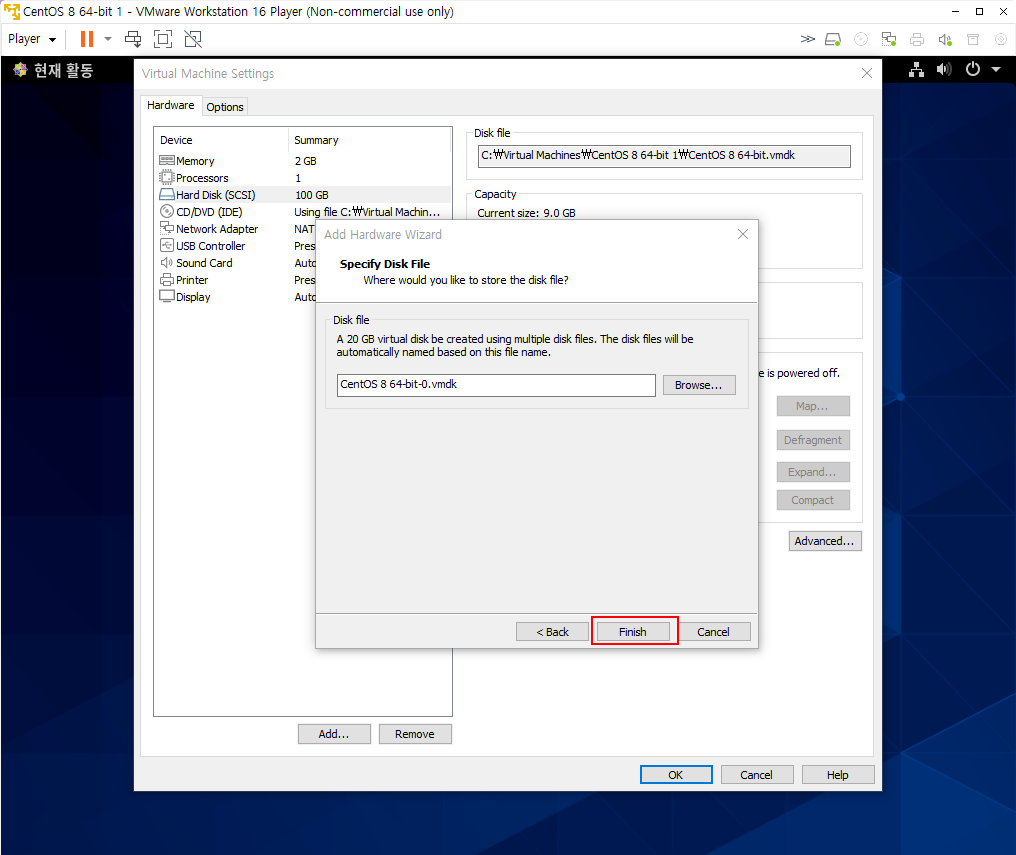Image resolution: width=1016 pixels, height=855 pixels.
Task: Cancel the Add Hardware Wizard
Action: (x=713, y=632)
